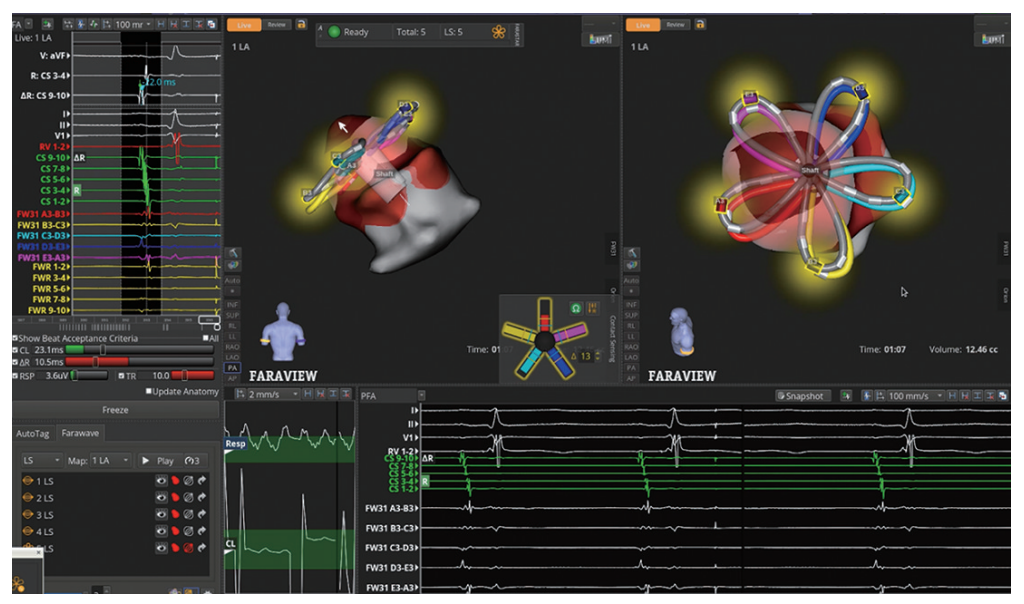Click the Freeze button

[x=116, y=410]
